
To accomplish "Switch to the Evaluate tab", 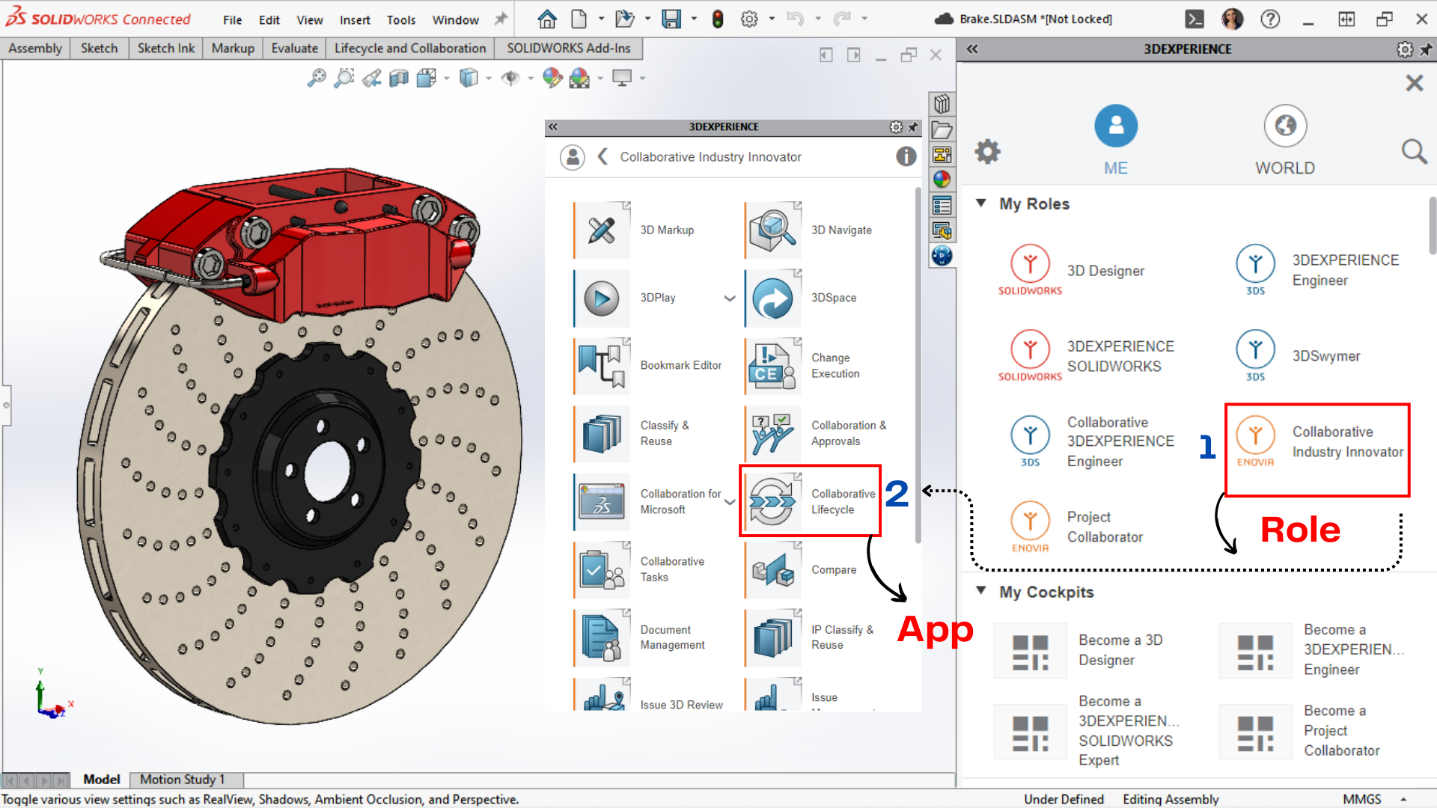I will (x=295, y=48).
